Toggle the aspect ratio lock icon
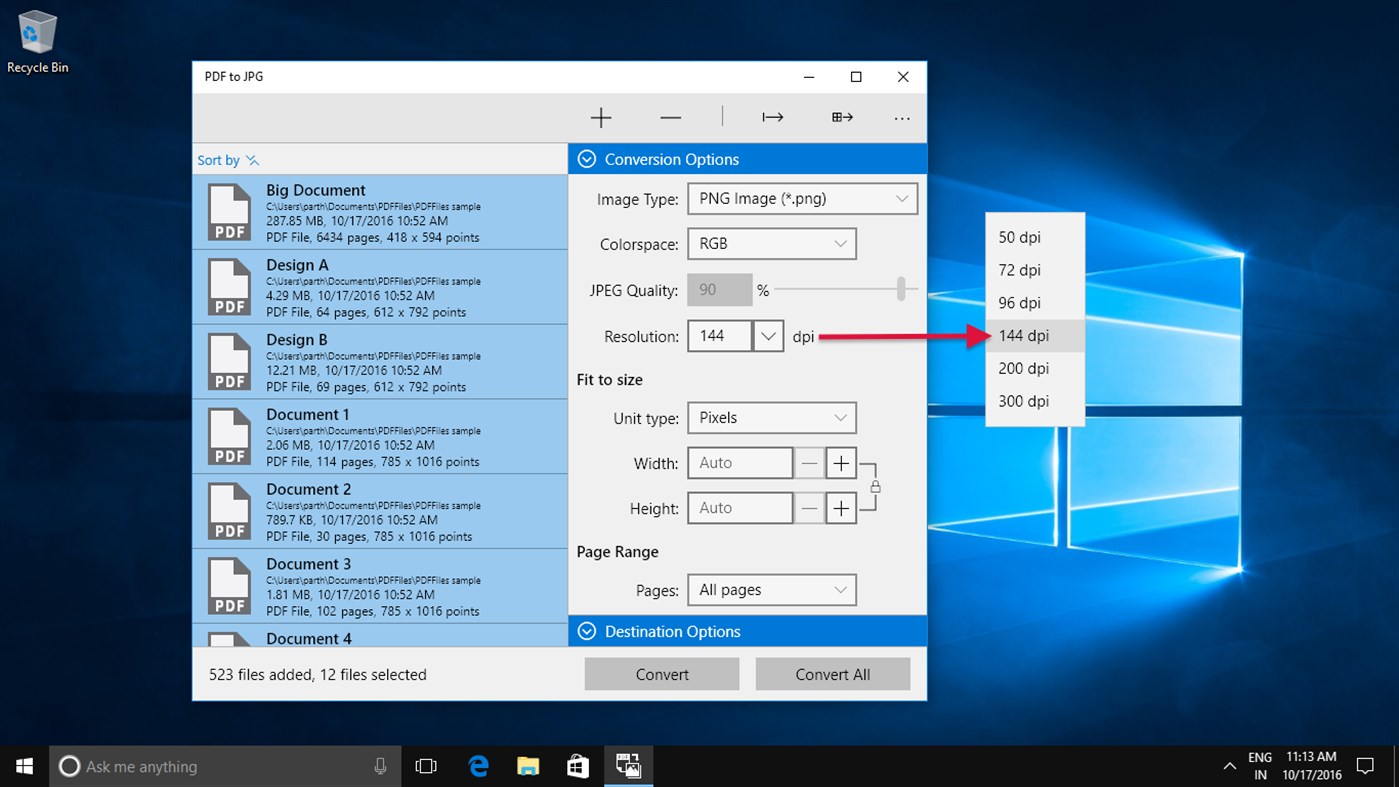 click(x=875, y=487)
